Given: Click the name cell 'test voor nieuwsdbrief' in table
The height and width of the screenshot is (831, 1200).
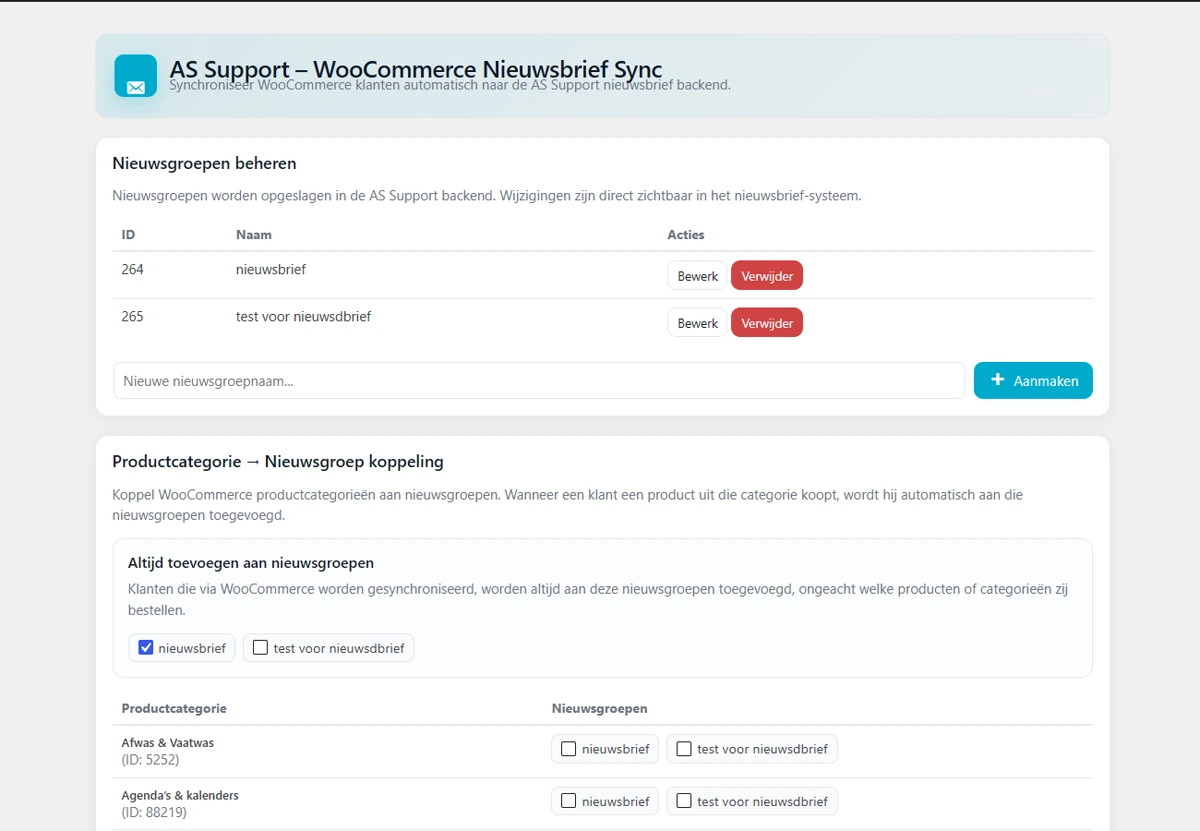Looking at the screenshot, I should [x=304, y=316].
